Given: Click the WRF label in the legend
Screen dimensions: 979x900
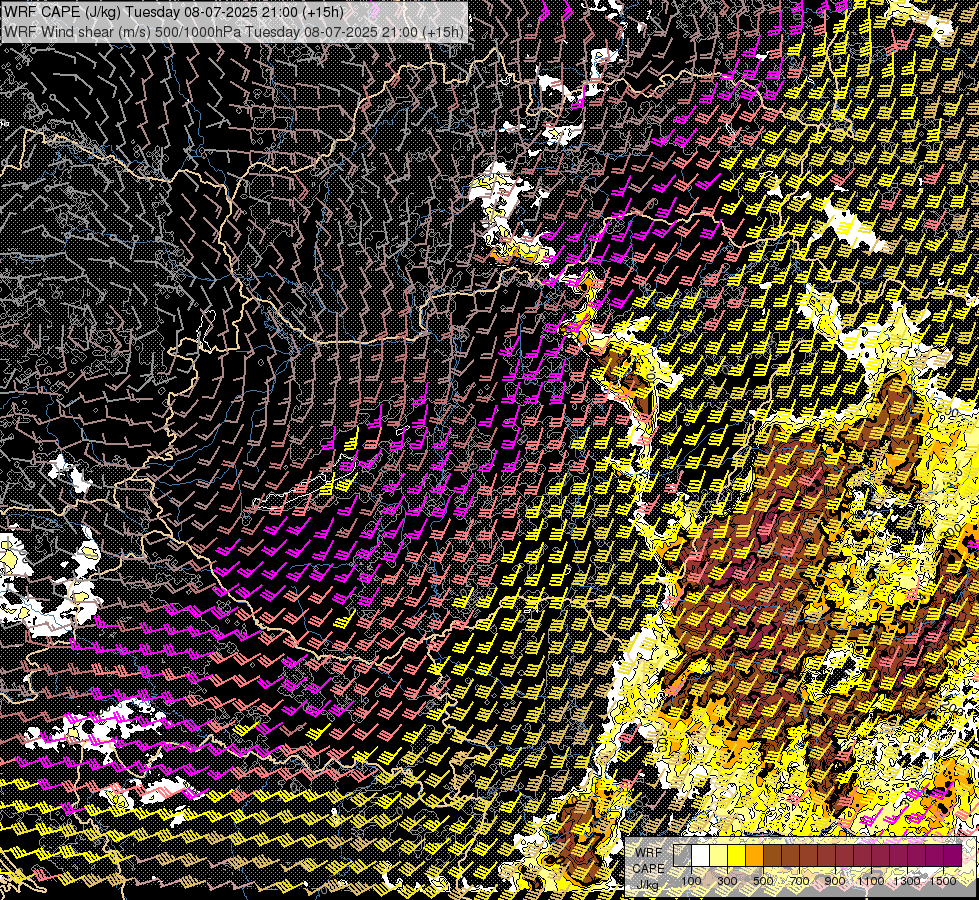Looking at the screenshot, I should coord(649,853).
